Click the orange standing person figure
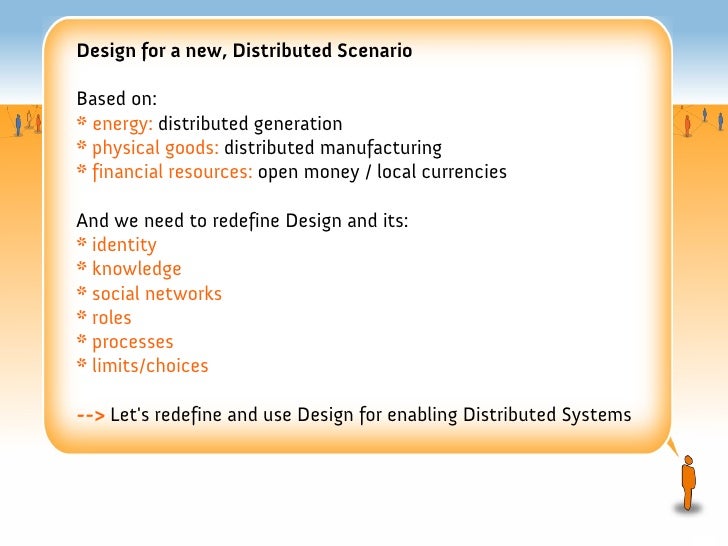This screenshot has height=546, width=728. coord(689,483)
